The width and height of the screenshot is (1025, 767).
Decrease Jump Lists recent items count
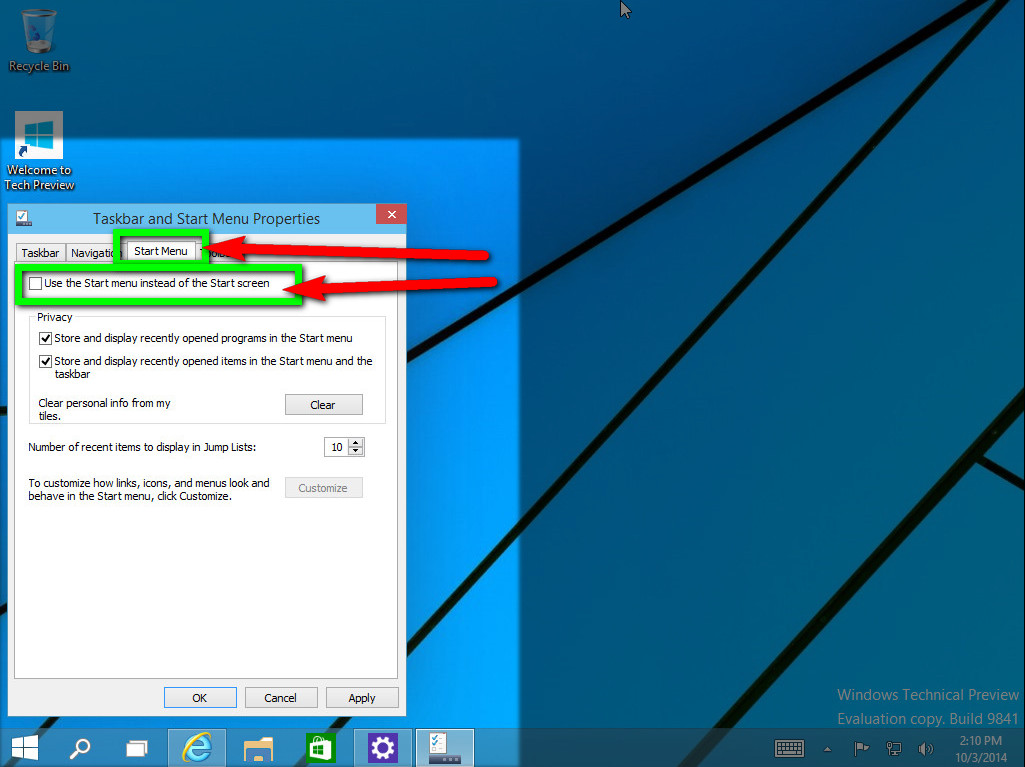pyautogui.click(x=356, y=452)
